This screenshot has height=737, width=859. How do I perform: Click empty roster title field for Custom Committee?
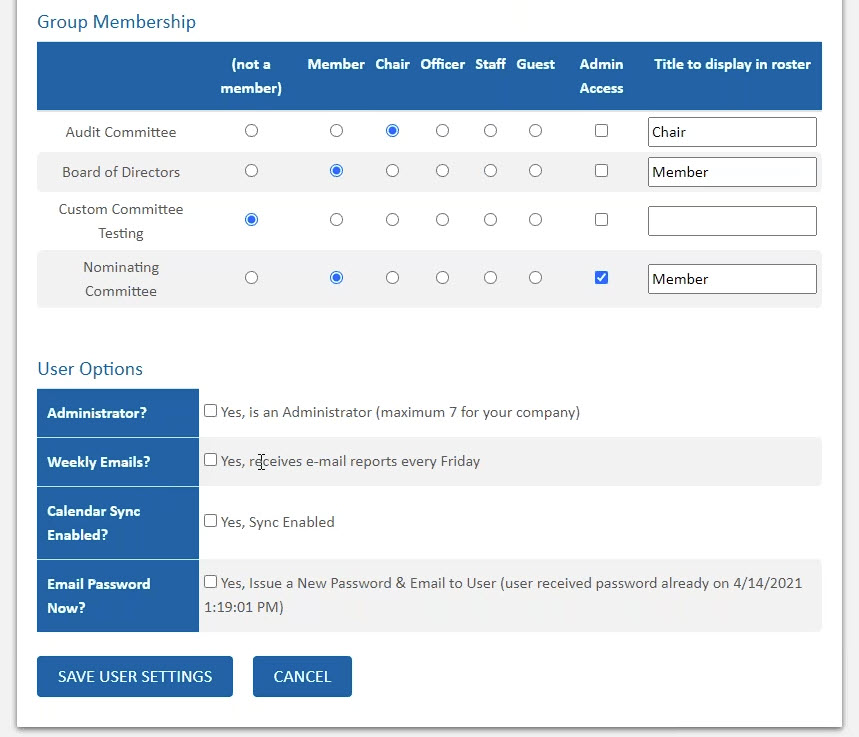[732, 221]
